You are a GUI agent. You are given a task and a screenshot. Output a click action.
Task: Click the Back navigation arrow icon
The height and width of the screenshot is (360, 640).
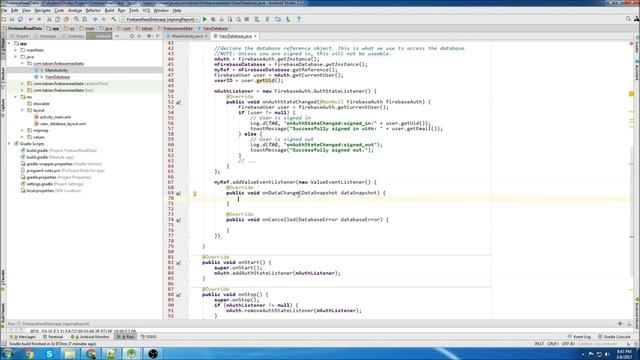(x=95, y=19)
